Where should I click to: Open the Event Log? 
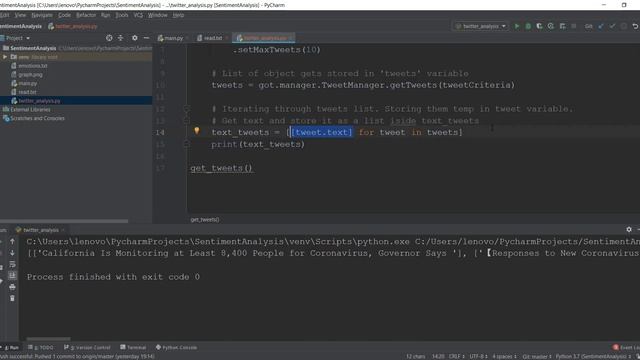click(627, 347)
